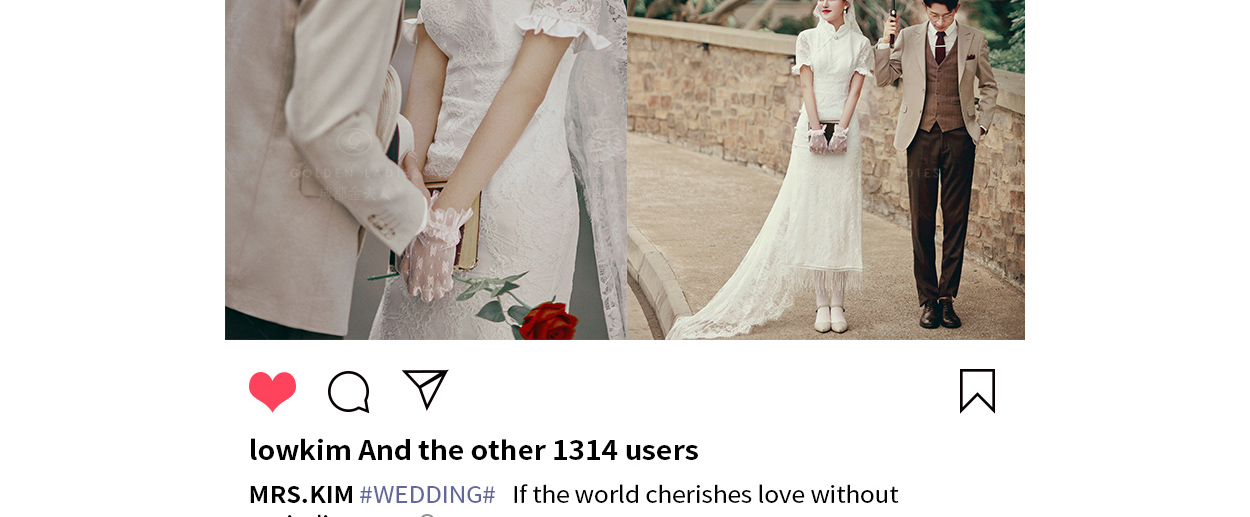
Task: View the other 1314 users who liked
Action: (x=529, y=450)
